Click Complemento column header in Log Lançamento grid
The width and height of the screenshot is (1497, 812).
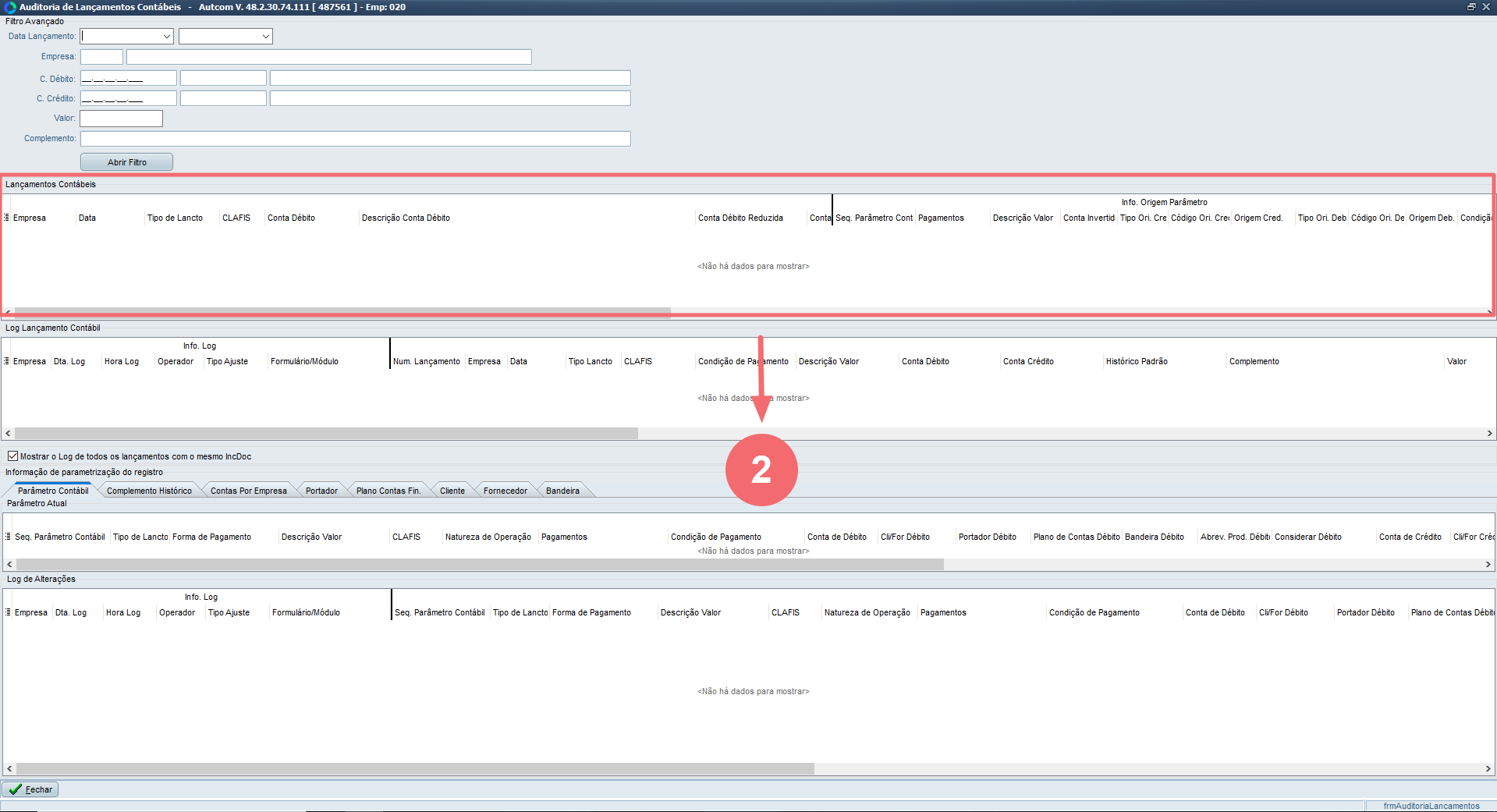pos(1335,361)
